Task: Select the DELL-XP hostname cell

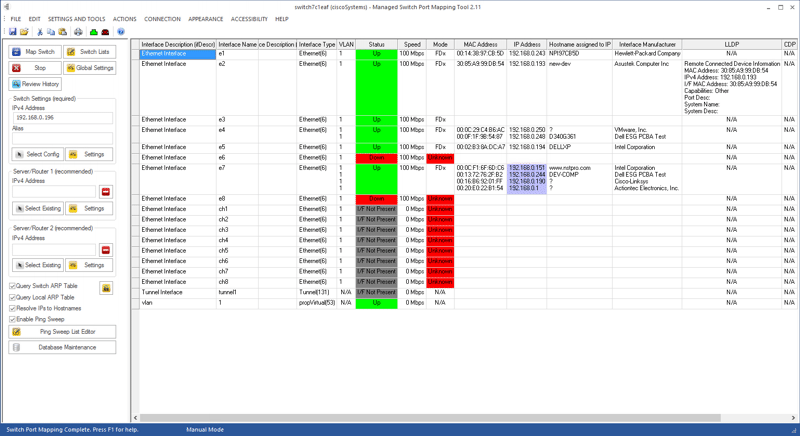Action: (x=580, y=147)
